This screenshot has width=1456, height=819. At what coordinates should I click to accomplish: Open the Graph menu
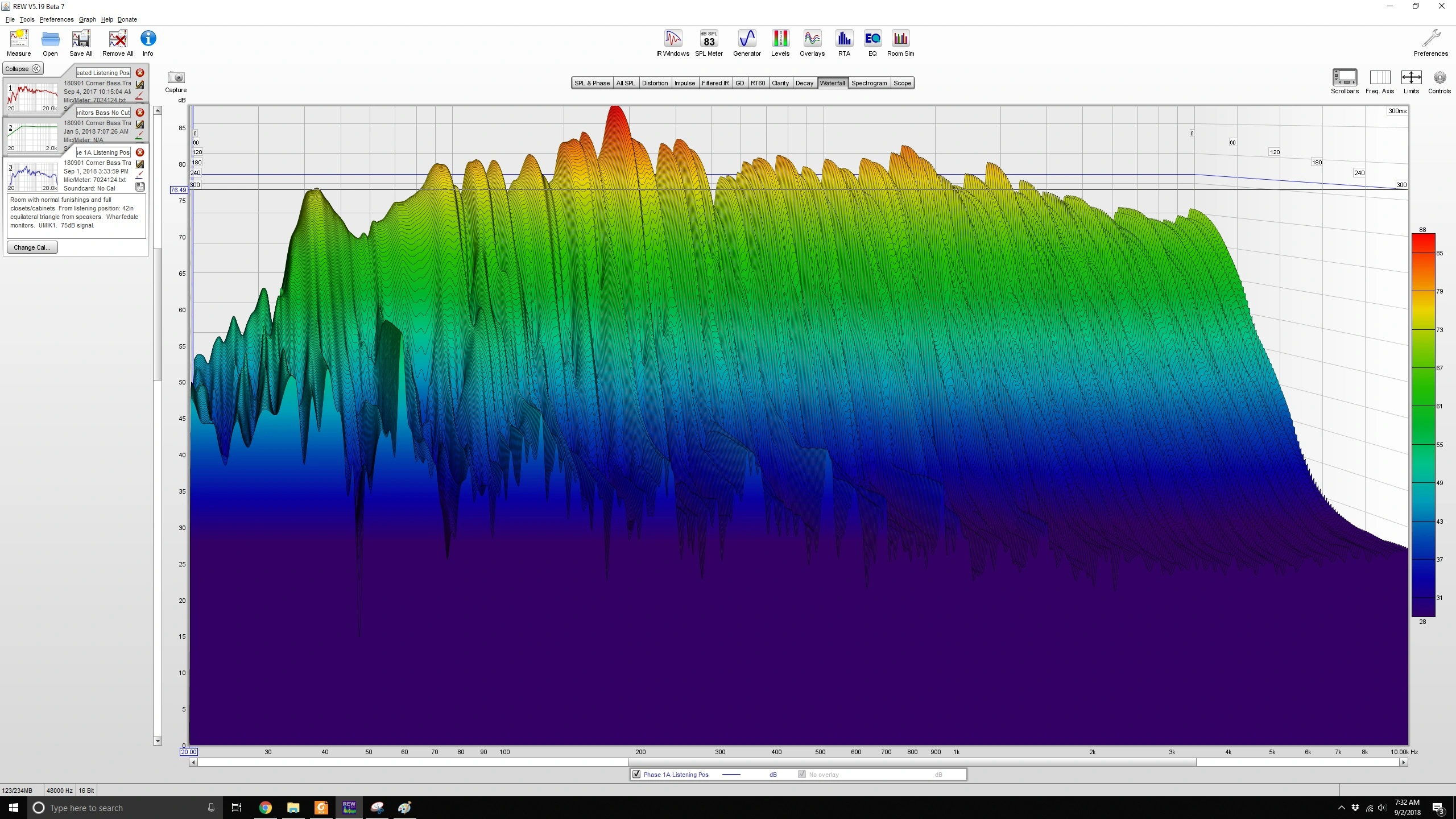pos(87,19)
